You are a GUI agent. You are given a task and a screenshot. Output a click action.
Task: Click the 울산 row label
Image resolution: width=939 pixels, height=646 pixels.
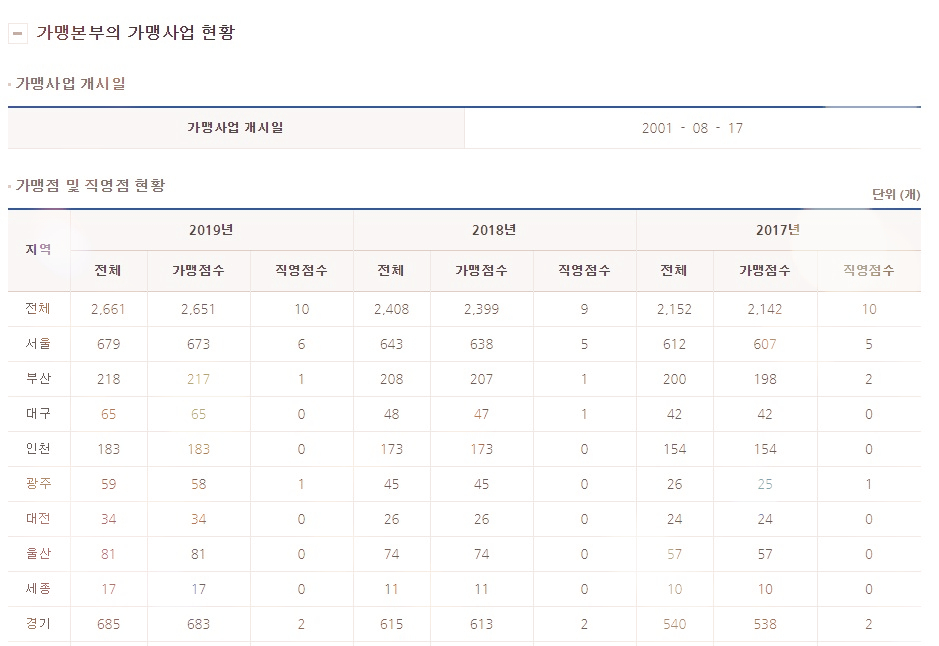point(38,553)
